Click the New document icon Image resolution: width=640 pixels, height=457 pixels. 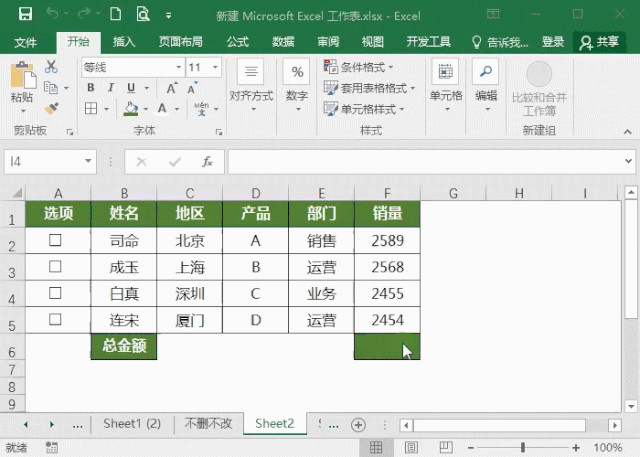tap(116, 14)
